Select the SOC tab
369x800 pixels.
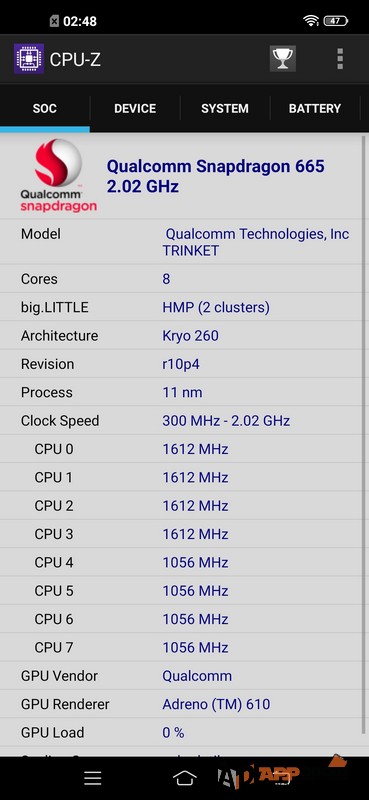[x=45, y=108]
